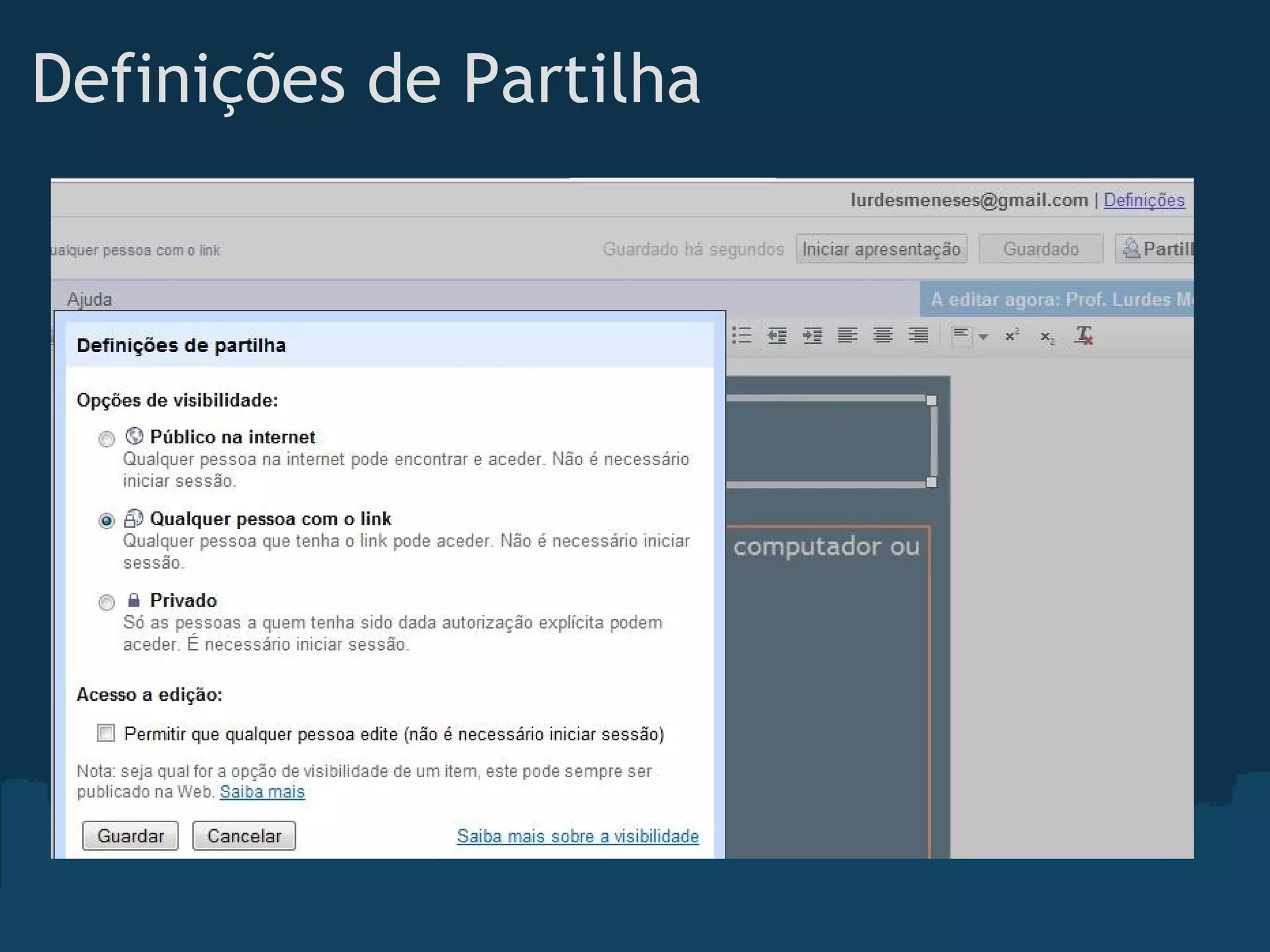Click the lock-globe icon beside 'Qualquer pessoa com o link'
The width and height of the screenshot is (1270, 952).
point(134,518)
